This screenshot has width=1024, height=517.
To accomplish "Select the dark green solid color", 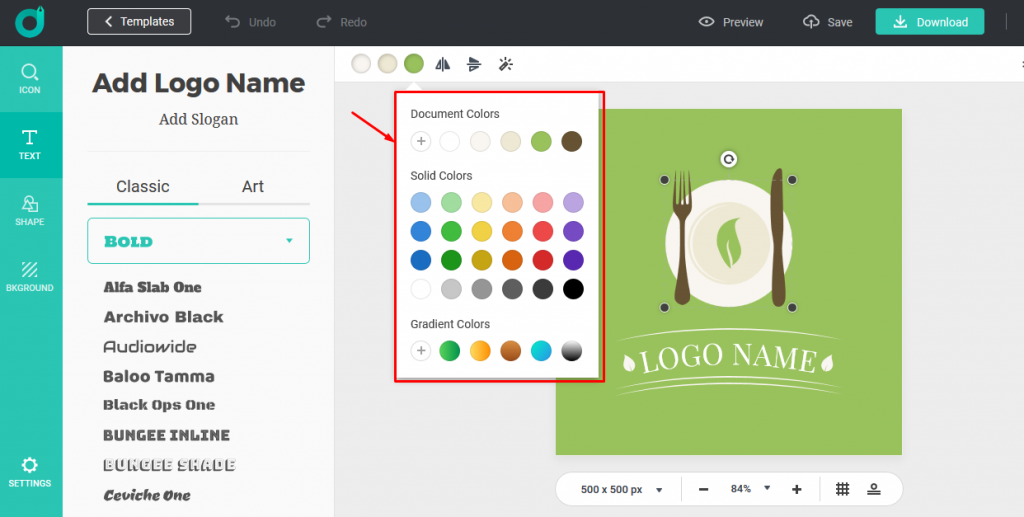I will click(x=451, y=260).
